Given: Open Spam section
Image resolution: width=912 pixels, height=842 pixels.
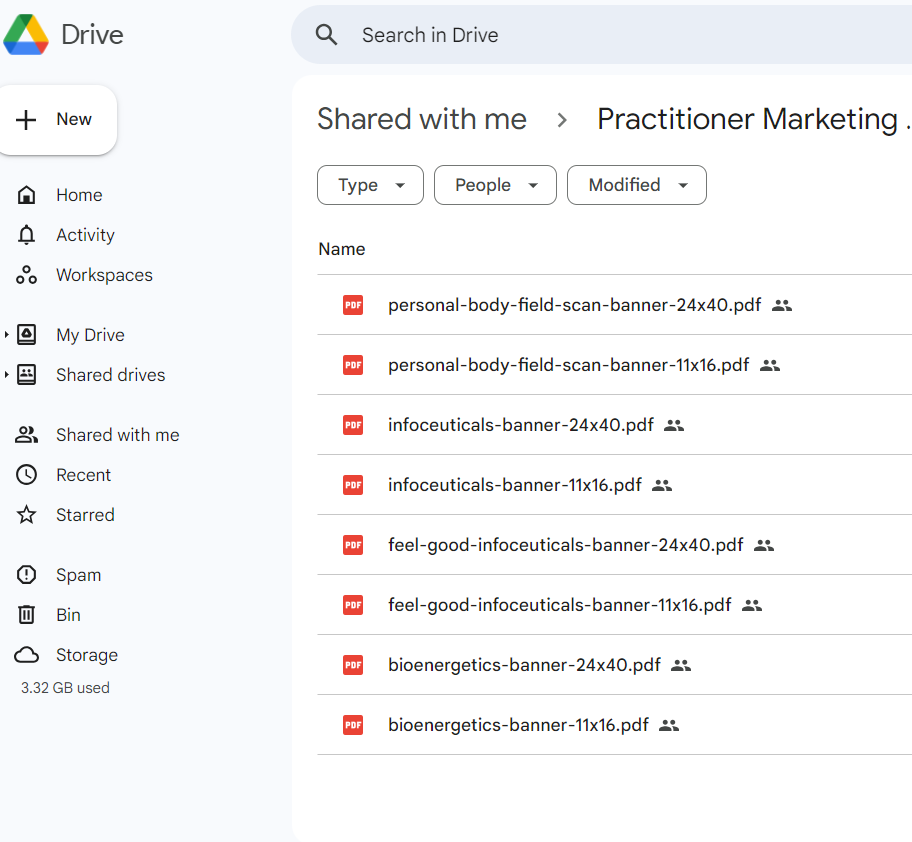Looking at the screenshot, I should click(x=79, y=575).
